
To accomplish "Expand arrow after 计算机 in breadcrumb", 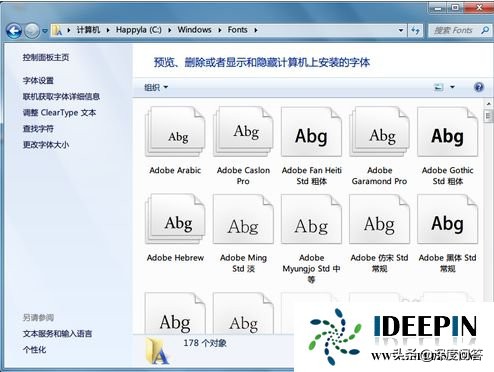I will pos(108,30).
